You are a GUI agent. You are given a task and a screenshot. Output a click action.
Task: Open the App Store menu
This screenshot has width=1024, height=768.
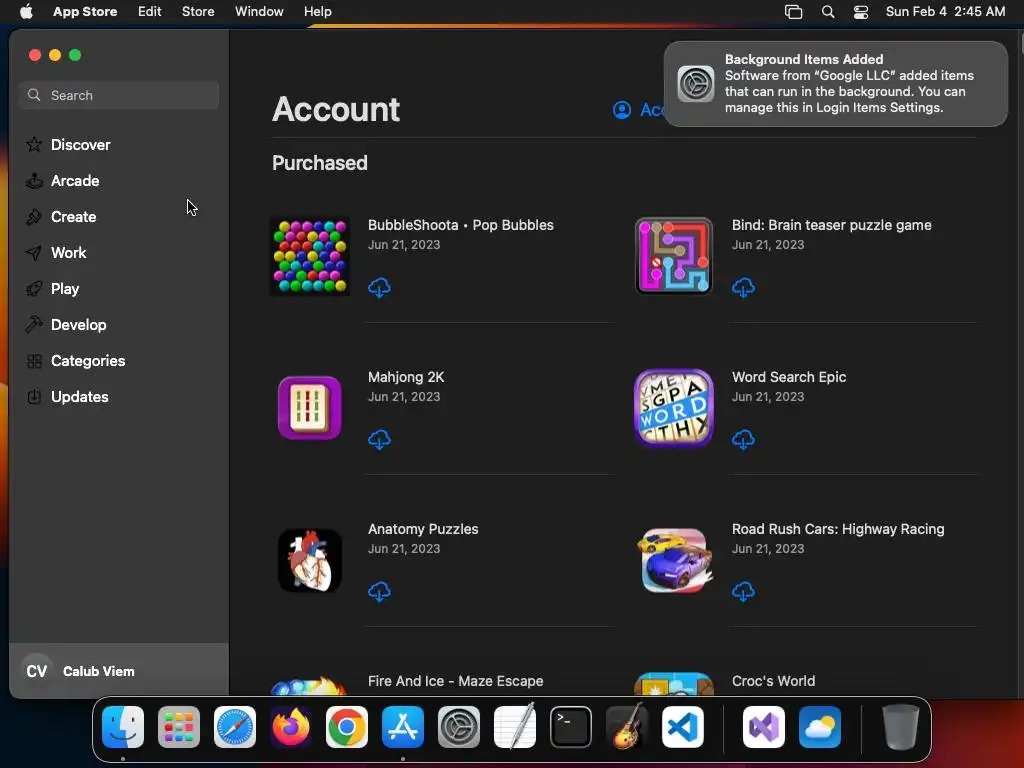coord(85,11)
